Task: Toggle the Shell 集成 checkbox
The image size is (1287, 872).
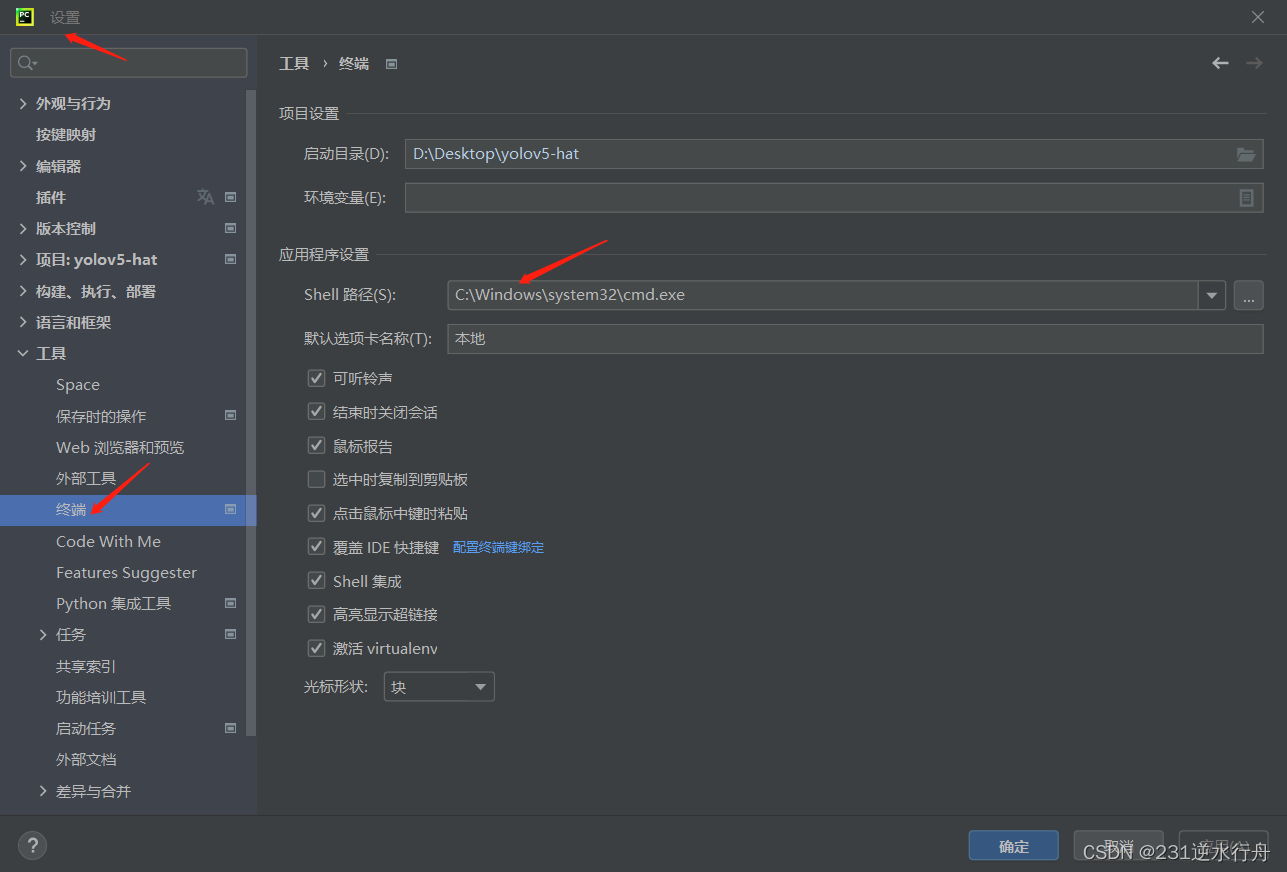Action: point(316,581)
